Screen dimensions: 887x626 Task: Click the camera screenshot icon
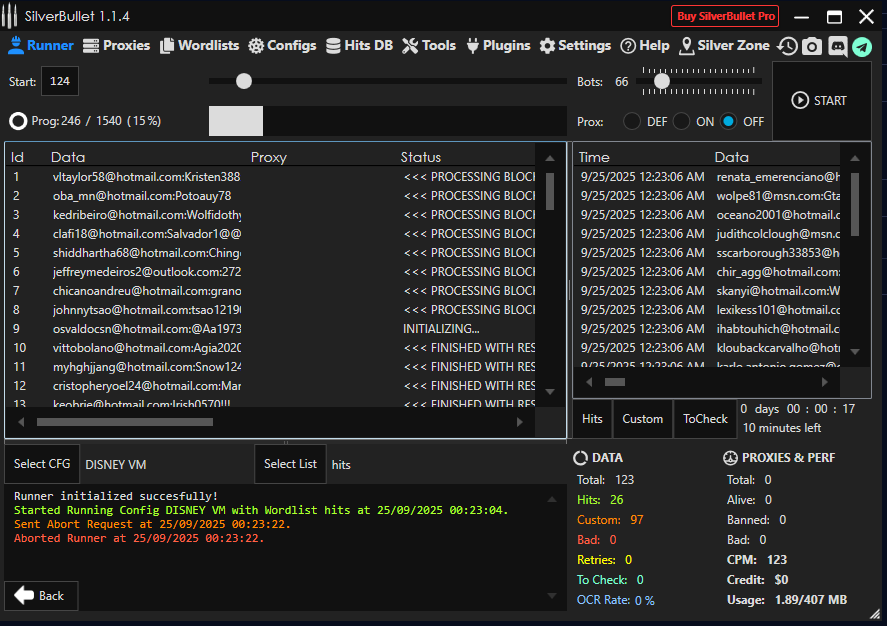tap(812, 46)
